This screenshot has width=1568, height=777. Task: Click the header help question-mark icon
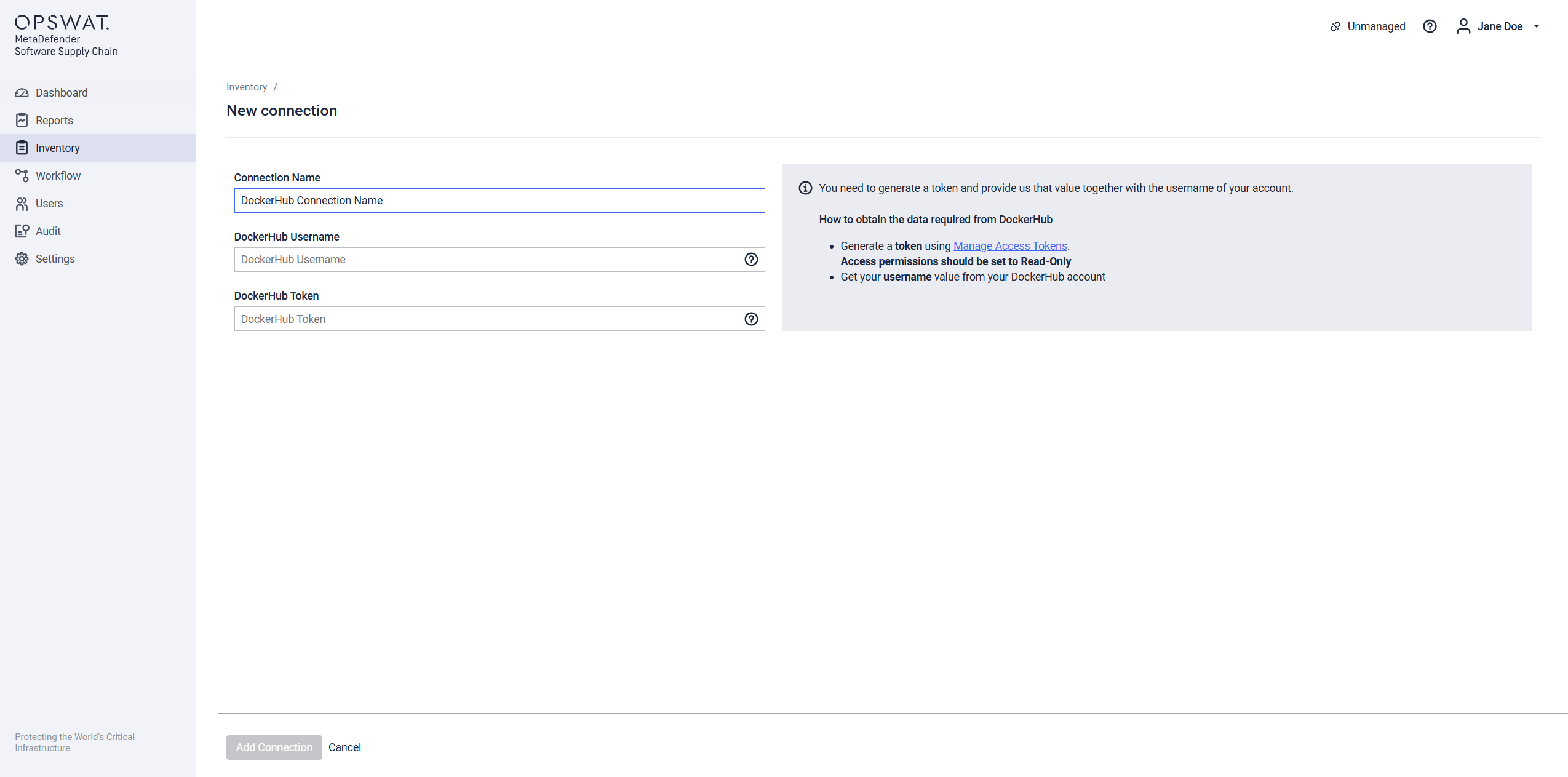(x=1430, y=26)
